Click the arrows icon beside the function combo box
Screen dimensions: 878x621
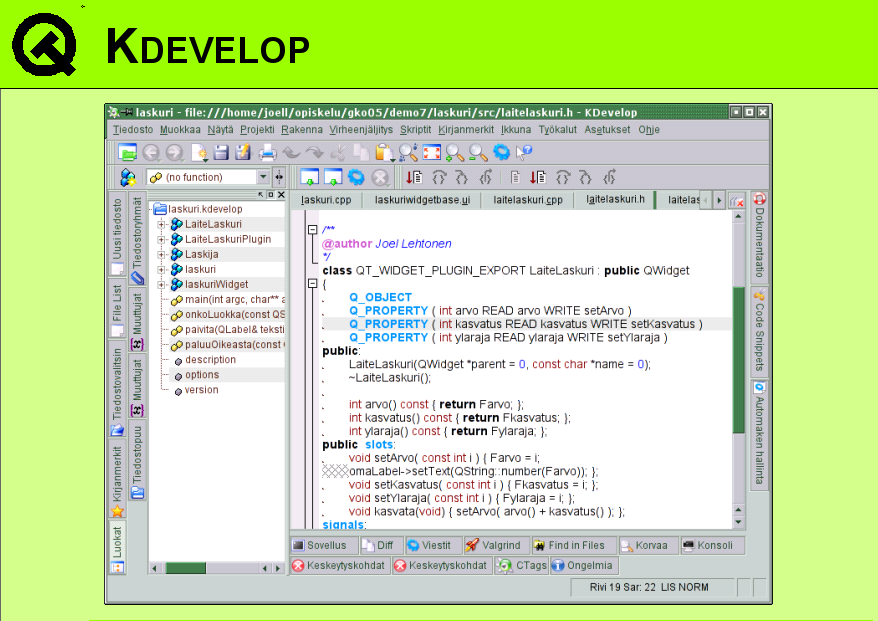(x=279, y=178)
